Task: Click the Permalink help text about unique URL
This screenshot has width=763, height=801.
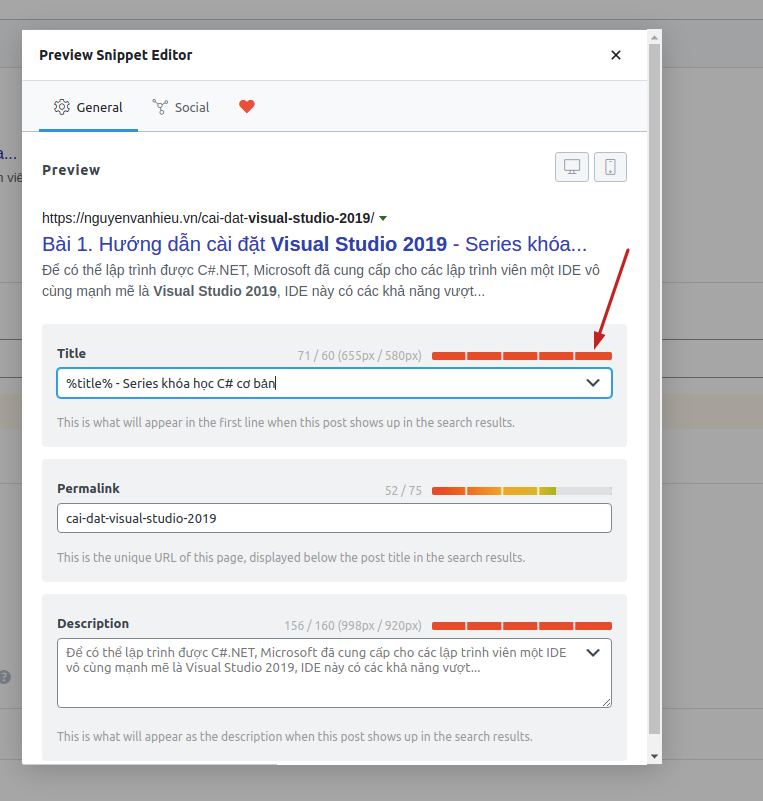Action: tap(291, 557)
